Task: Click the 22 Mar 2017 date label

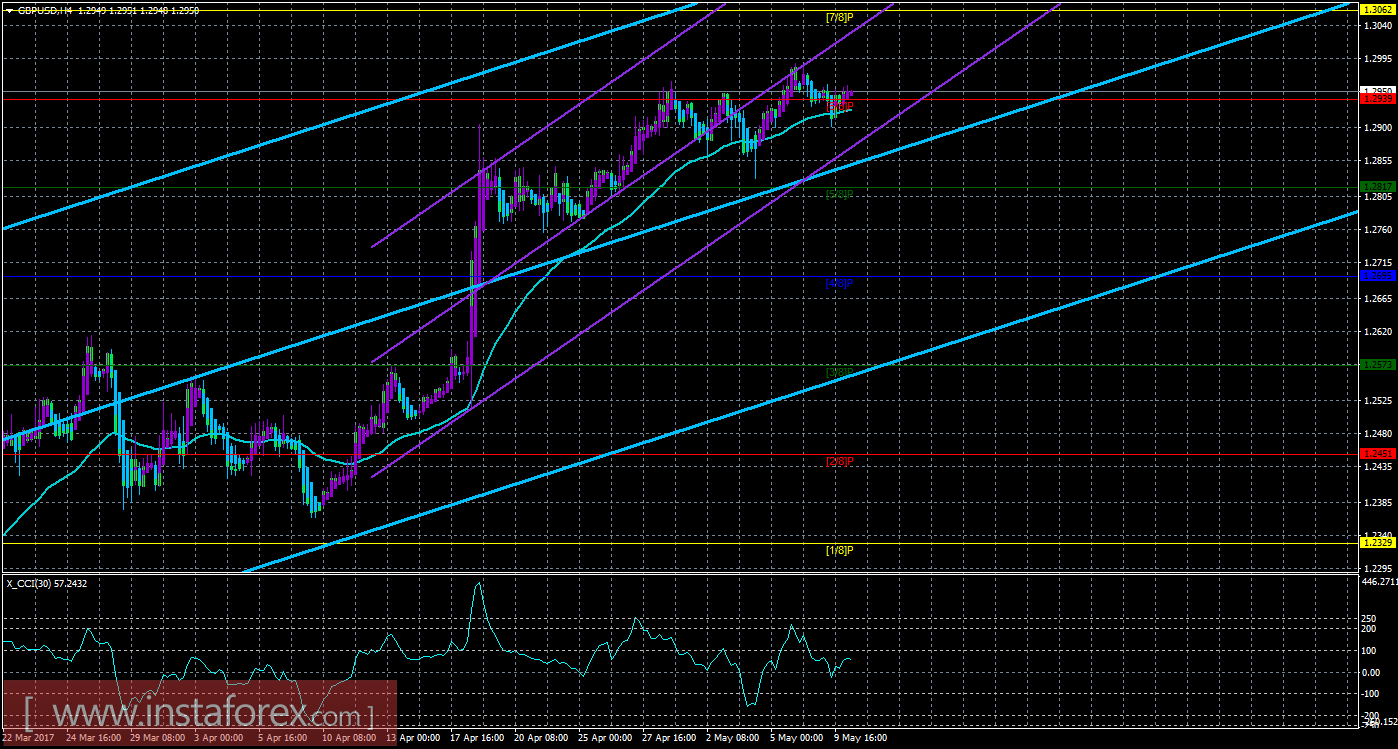Action: [x=28, y=737]
